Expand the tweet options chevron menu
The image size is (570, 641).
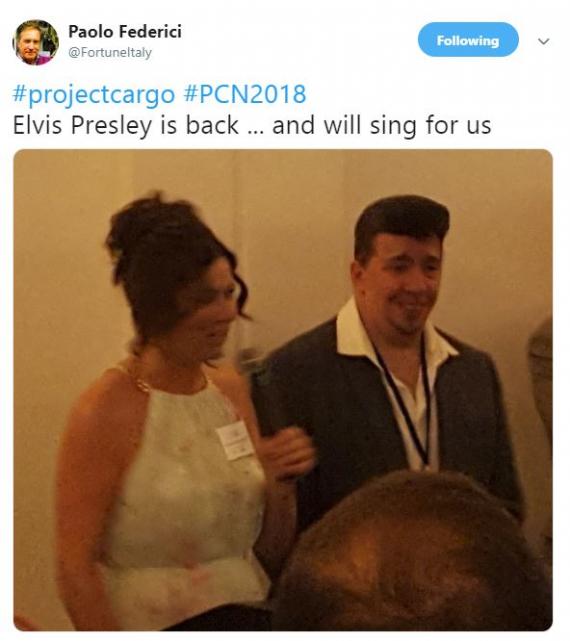click(543, 41)
